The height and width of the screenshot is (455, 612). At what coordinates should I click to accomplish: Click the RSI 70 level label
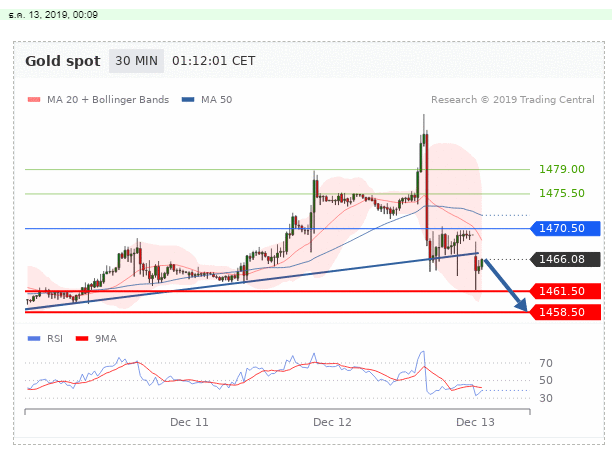pos(546,363)
